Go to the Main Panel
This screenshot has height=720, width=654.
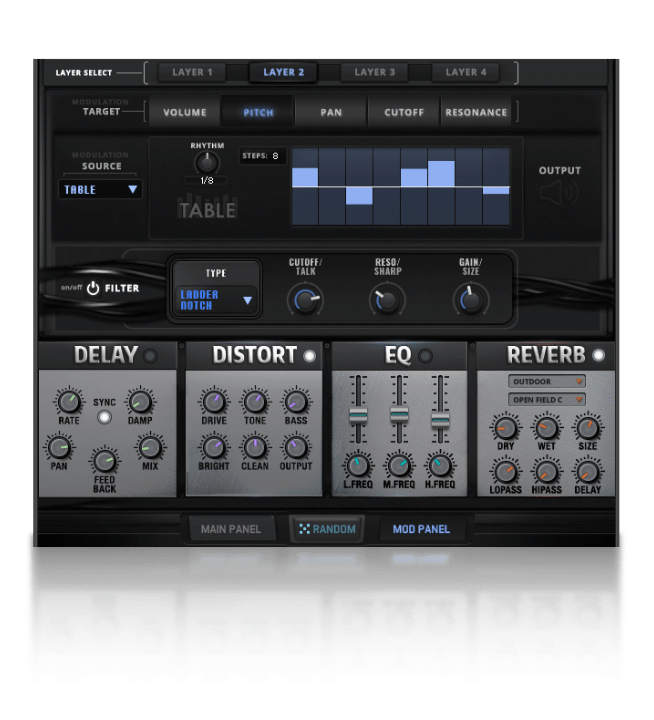[231, 529]
